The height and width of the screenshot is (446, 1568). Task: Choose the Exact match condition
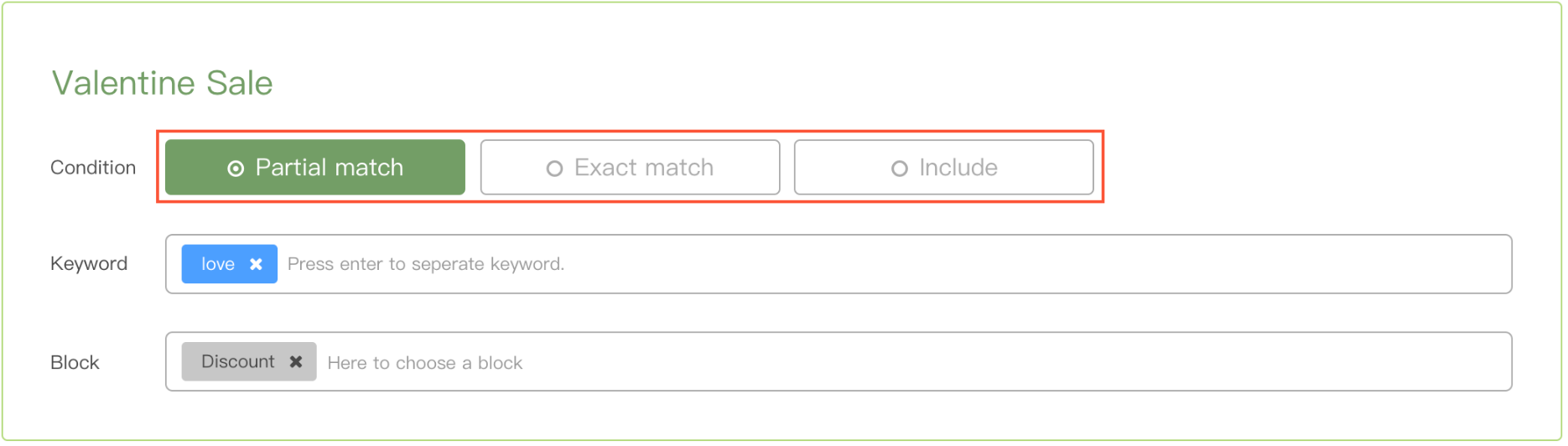pyautogui.click(x=630, y=168)
